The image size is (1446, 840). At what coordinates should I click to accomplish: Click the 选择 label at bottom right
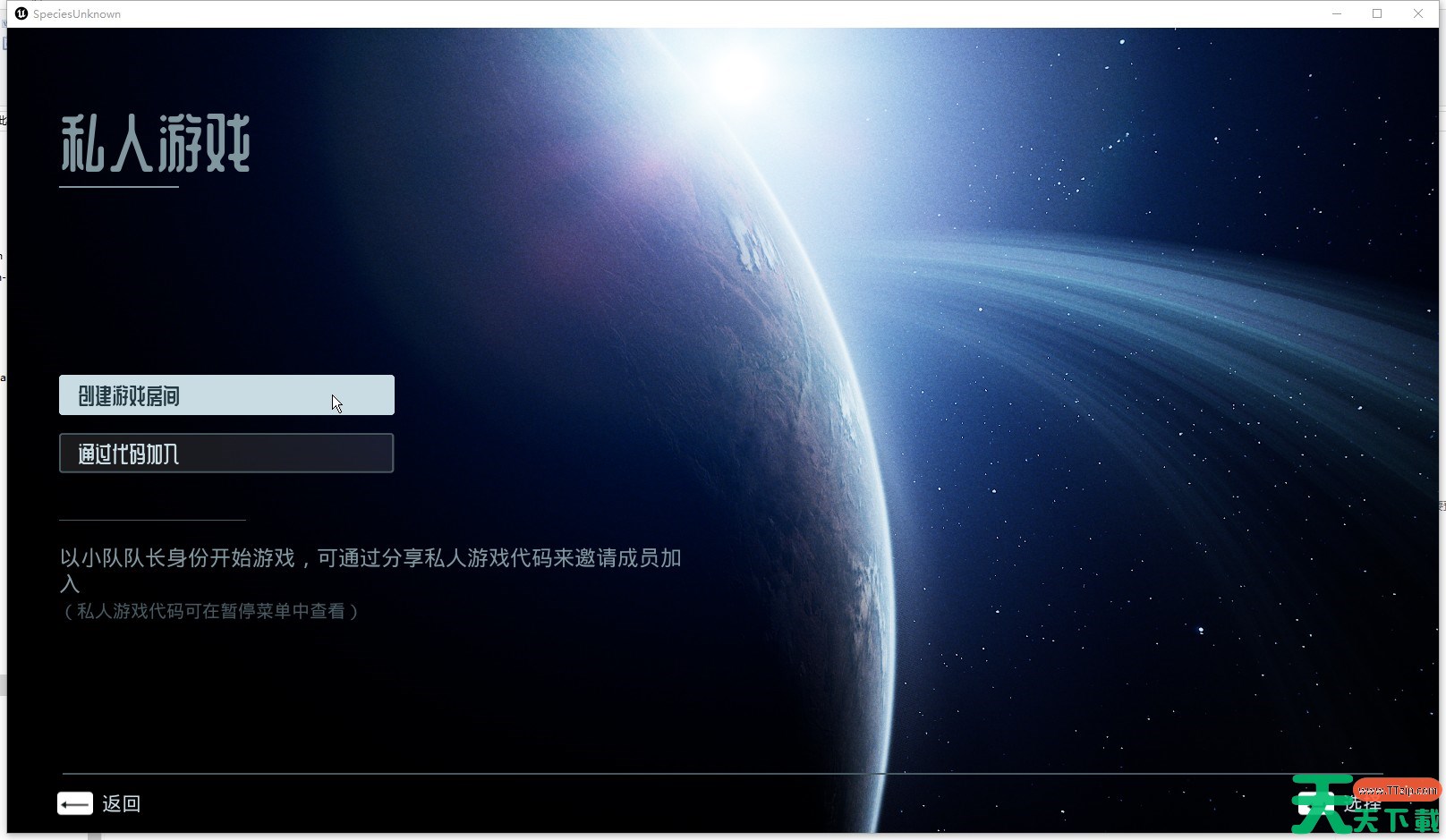(1363, 803)
